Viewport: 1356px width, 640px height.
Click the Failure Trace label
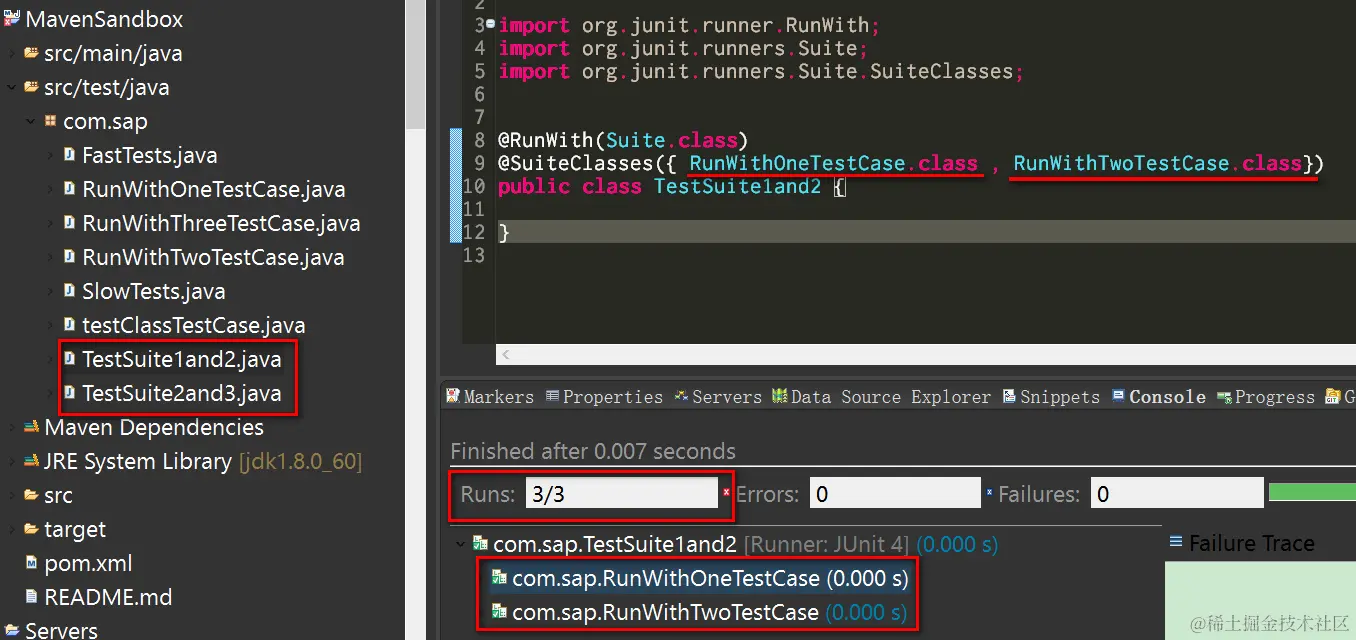1251,543
